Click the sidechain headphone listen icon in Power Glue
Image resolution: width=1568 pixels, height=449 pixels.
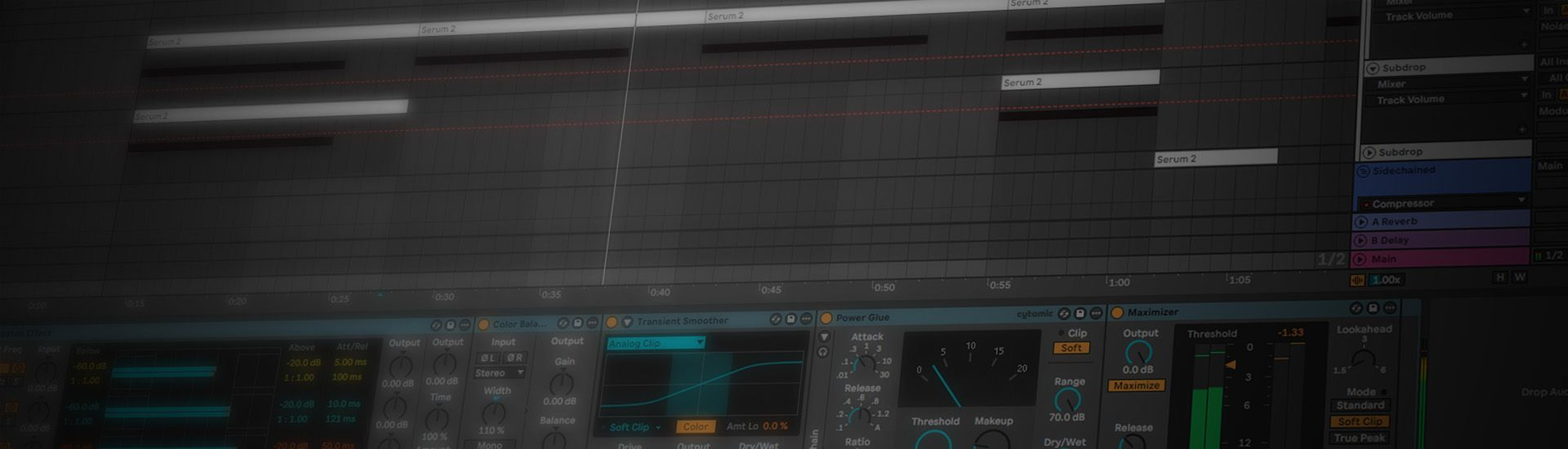(823, 352)
